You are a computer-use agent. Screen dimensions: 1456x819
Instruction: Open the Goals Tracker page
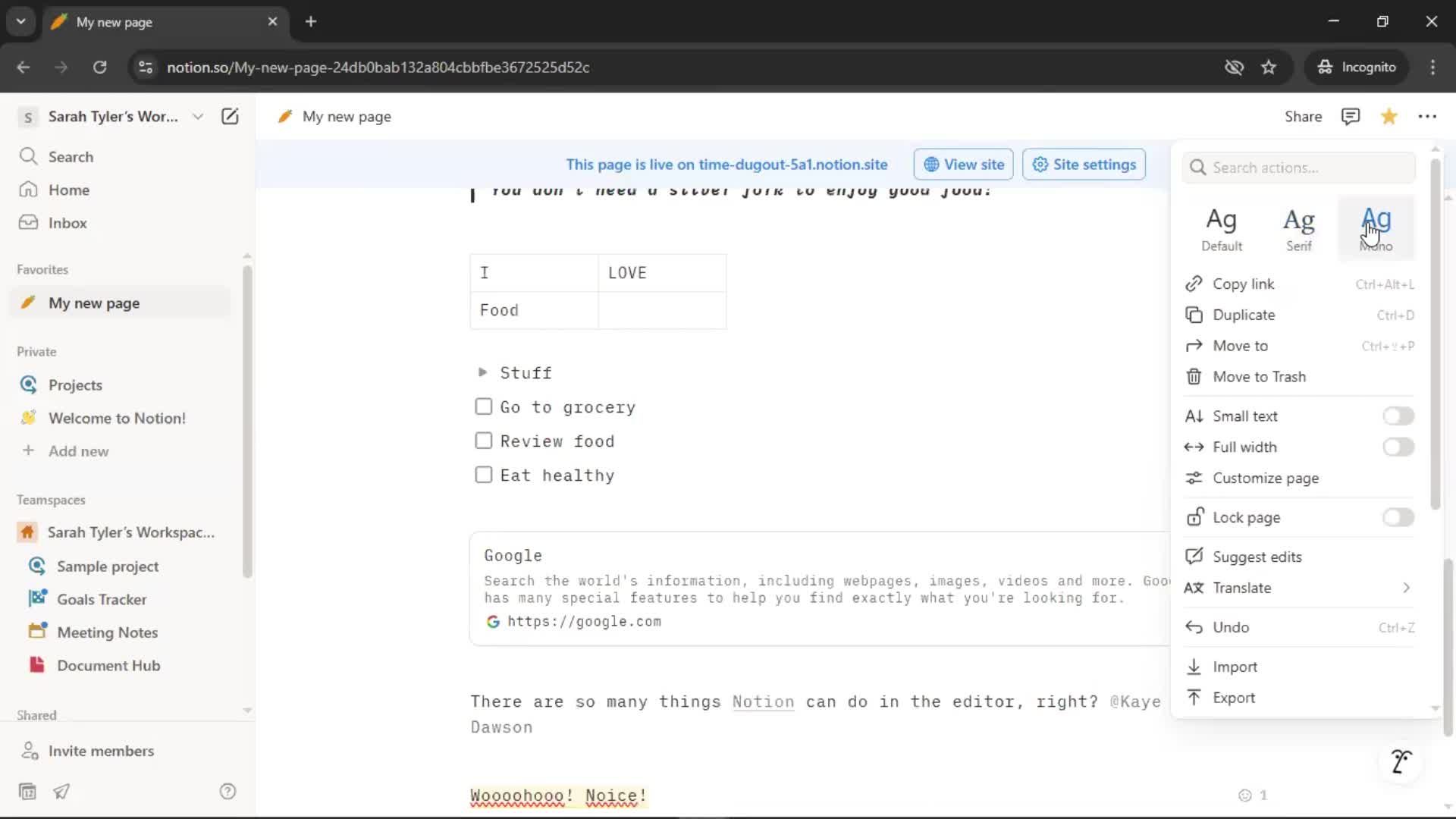coord(102,600)
